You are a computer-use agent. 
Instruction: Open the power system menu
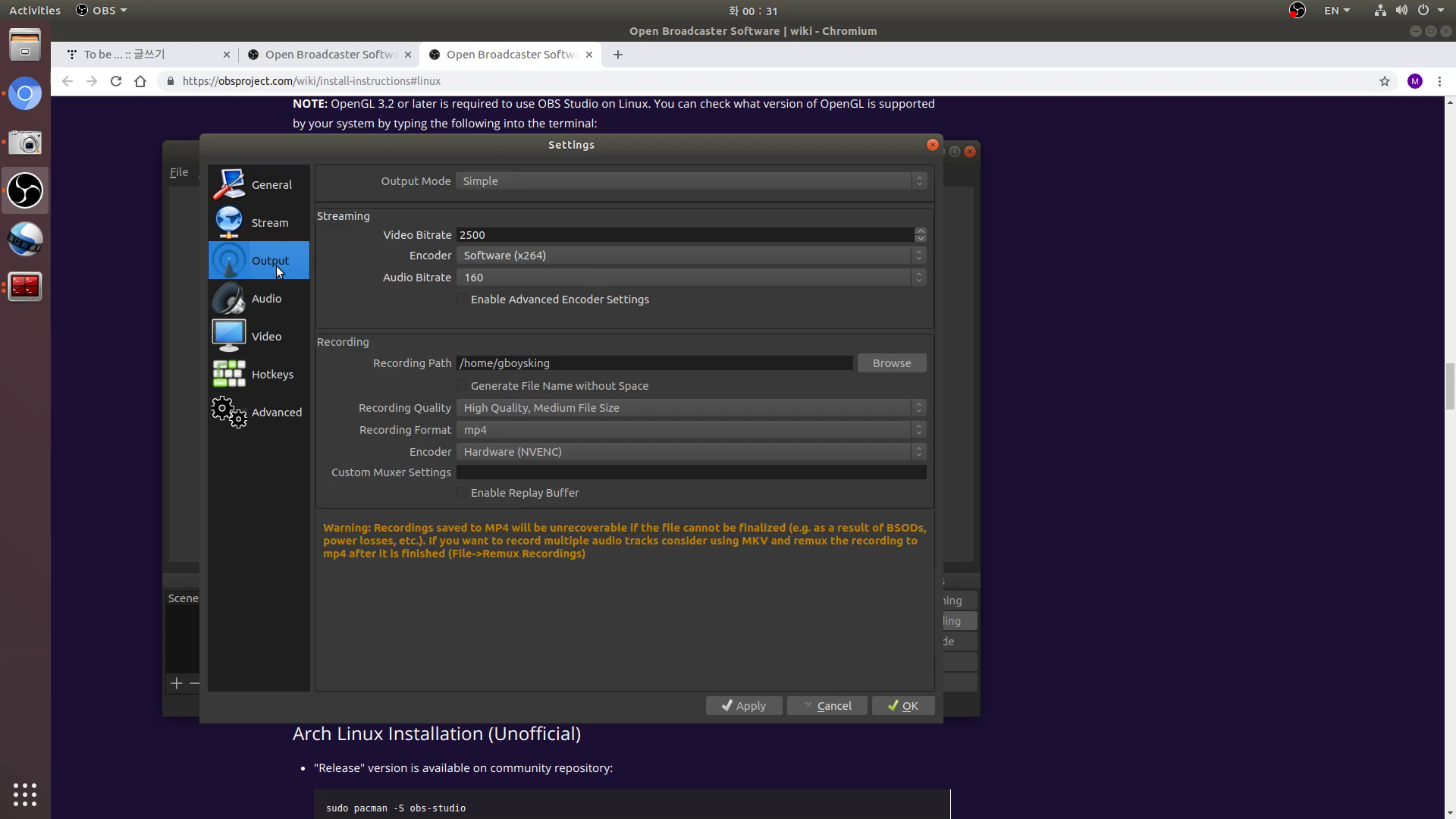tap(1430, 11)
